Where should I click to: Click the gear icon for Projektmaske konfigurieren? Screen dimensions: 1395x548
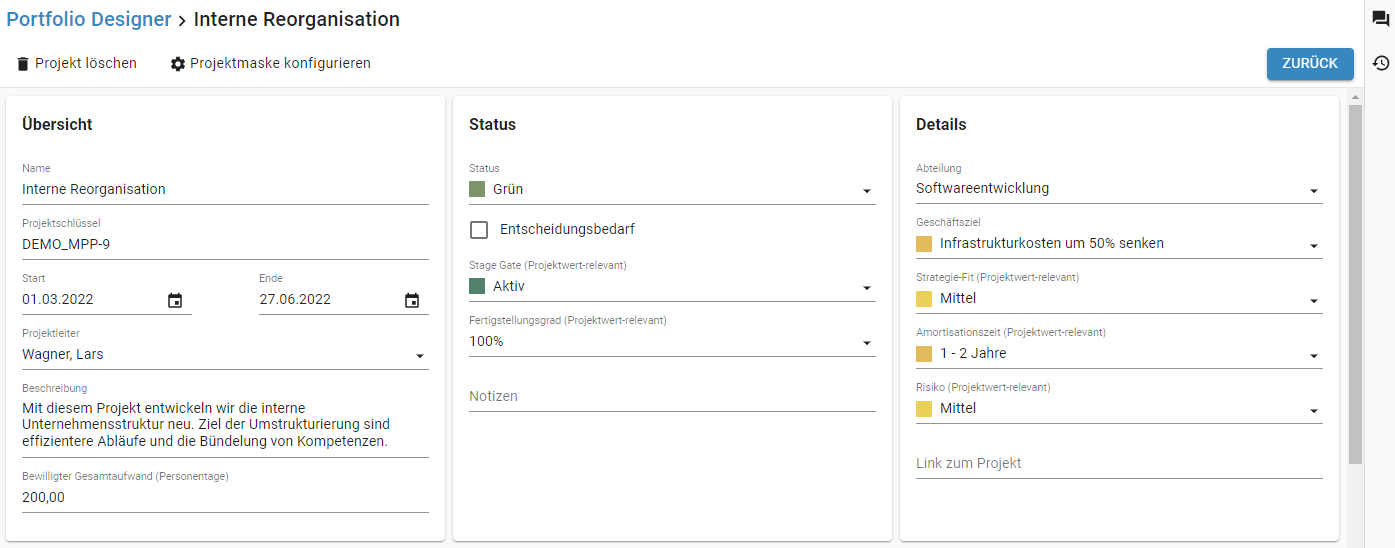point(178,64)
